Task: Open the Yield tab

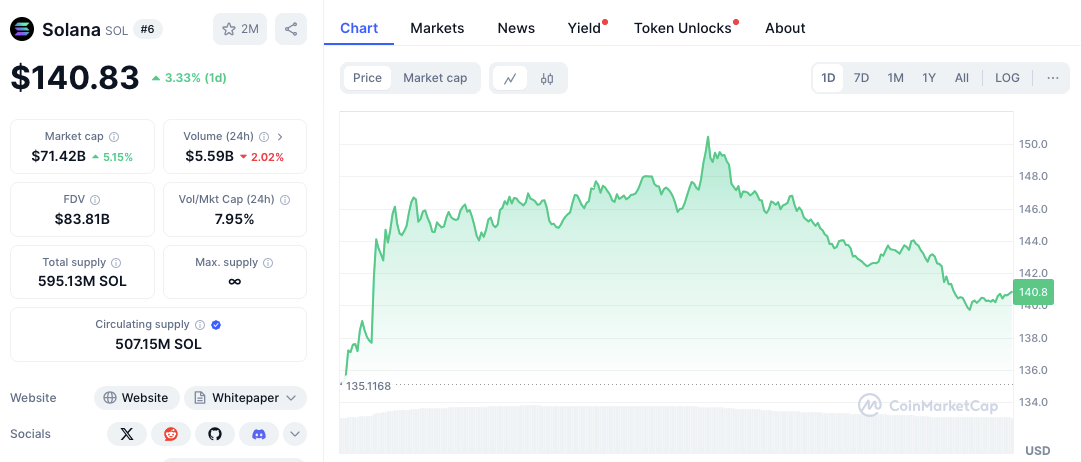Action: coord(585,28)
